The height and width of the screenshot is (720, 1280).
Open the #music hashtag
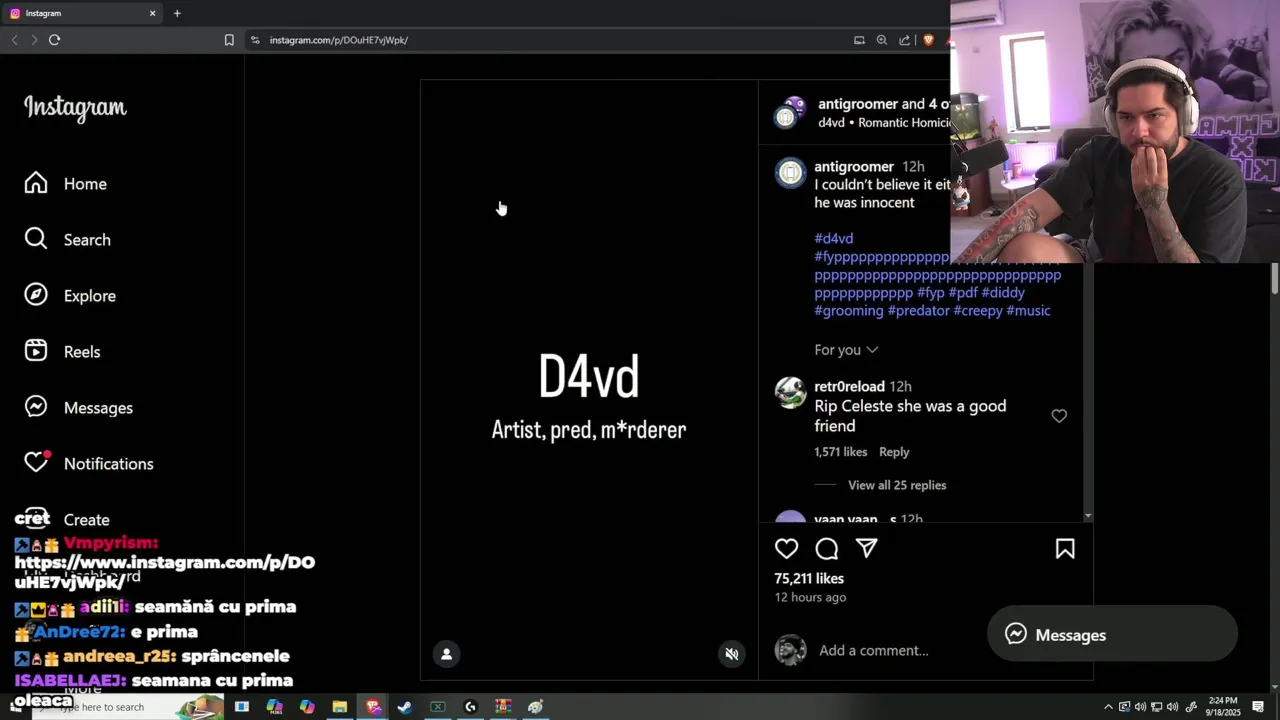click(x=1028, y=310)
